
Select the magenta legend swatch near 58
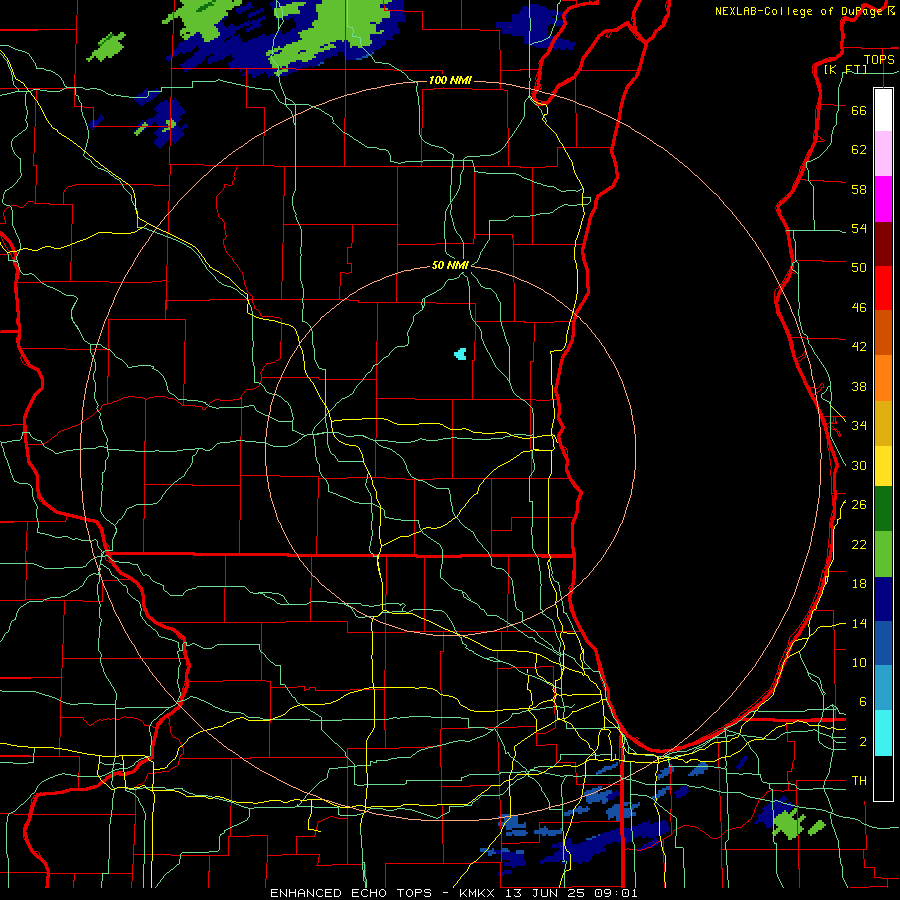(x=883, y=199)
